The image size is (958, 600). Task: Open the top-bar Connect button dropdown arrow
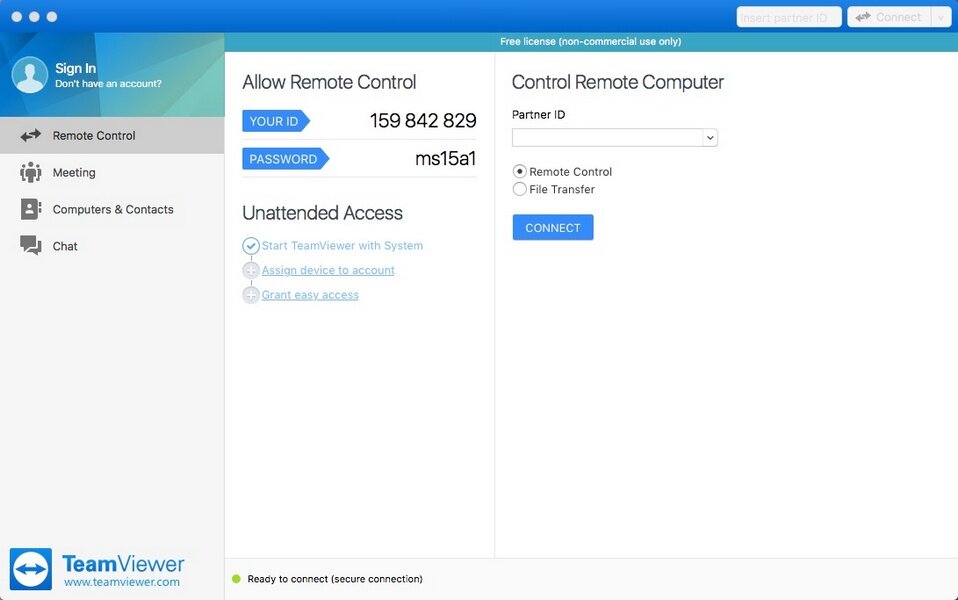coord(941,17)
